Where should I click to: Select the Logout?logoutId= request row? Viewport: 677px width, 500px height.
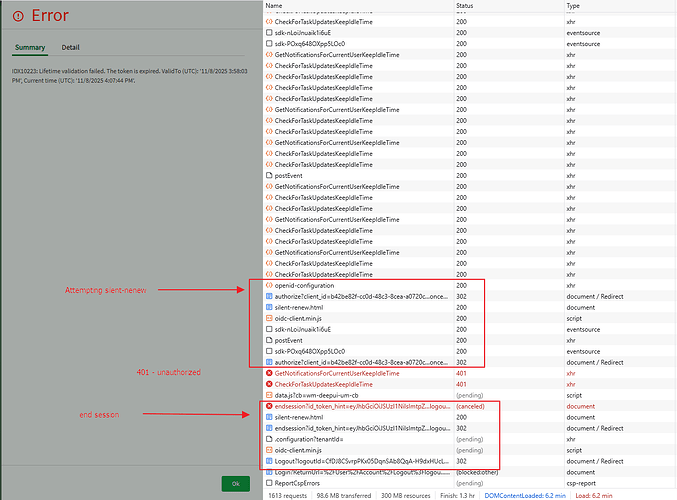[x=470, y=461]
